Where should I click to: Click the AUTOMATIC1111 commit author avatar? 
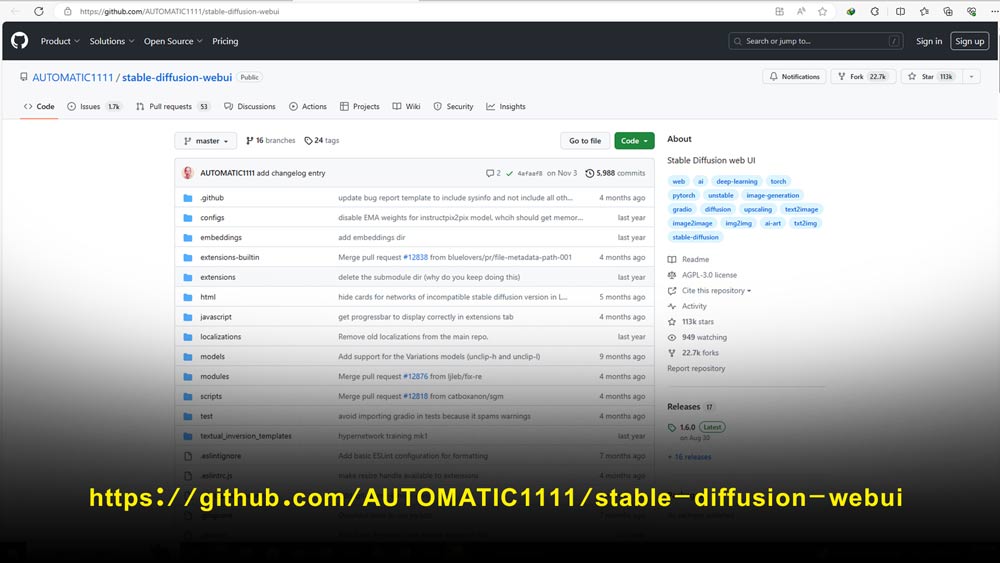coord(188,173)
